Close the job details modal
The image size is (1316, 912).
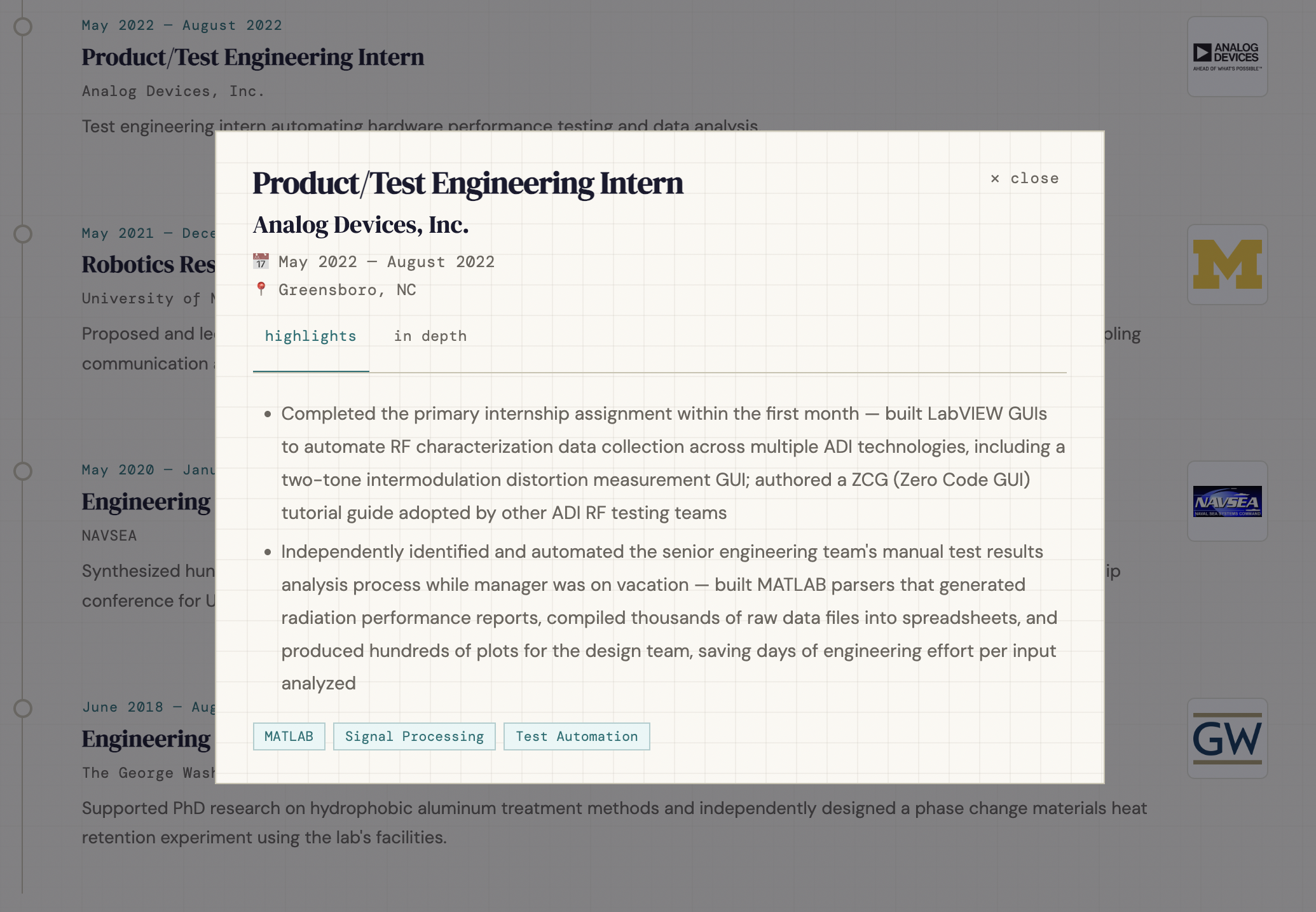1025,179
